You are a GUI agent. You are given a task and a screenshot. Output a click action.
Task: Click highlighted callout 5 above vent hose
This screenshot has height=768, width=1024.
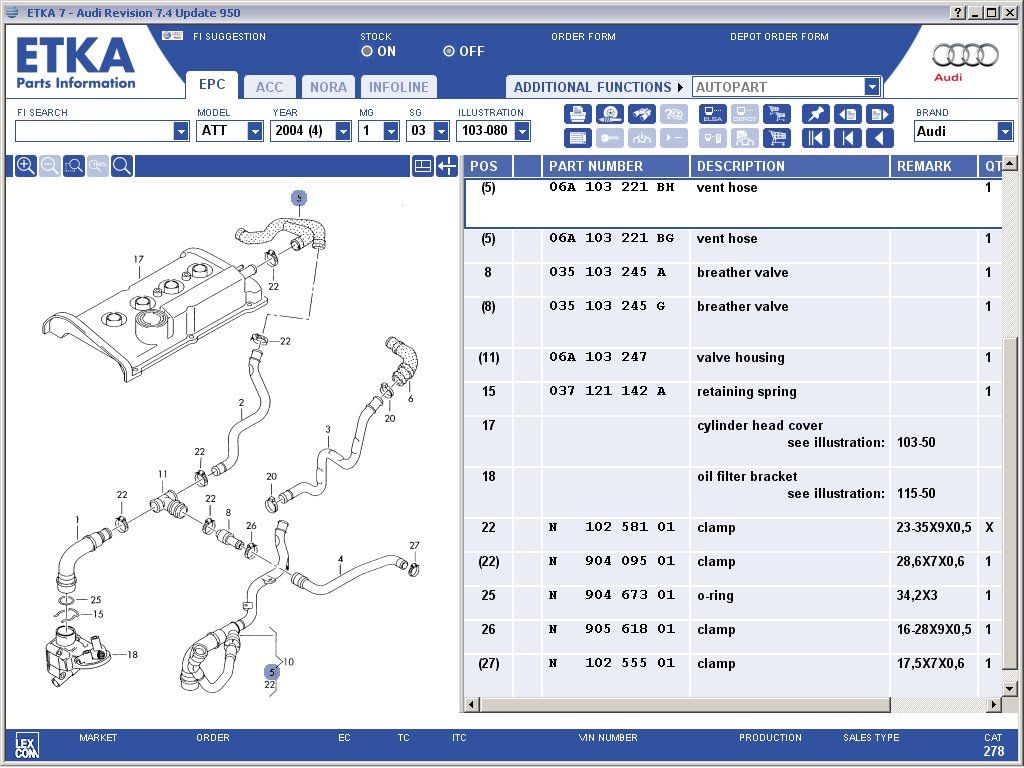coord(298,197)
